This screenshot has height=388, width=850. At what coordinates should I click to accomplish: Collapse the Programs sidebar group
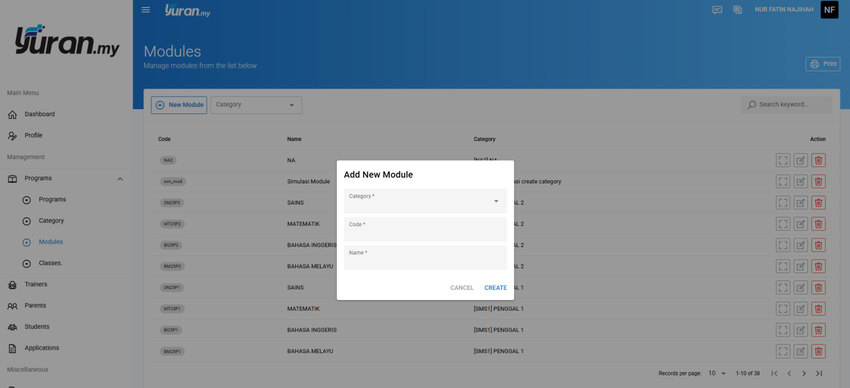[x=120, y=179]
